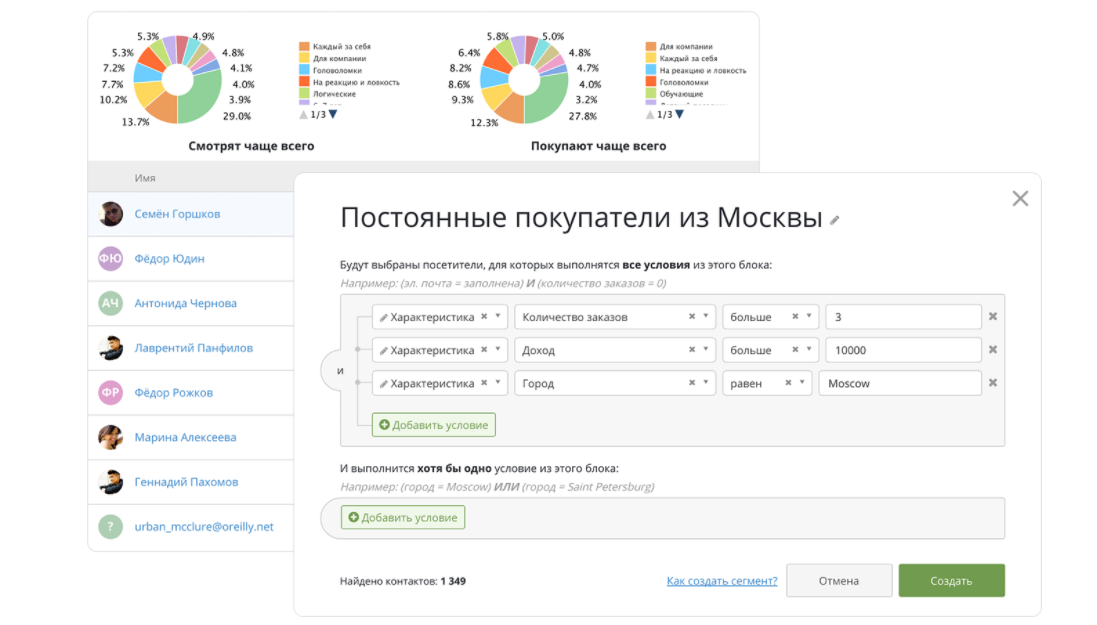Close the segment editing dialog
The image size is (1097, 625).
click(x=1020, y=198)
